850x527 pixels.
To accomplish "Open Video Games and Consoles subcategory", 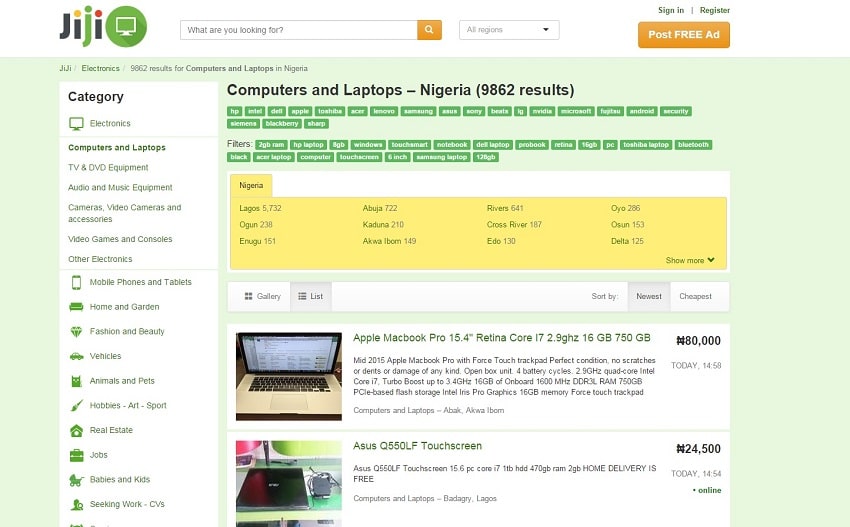I will point(120,239).
